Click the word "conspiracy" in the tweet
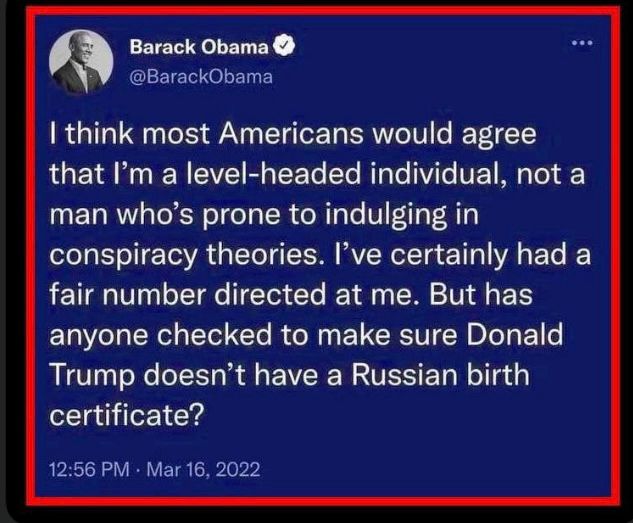Image resolution: width=633 pixels, height=523 pixels. 124,256
